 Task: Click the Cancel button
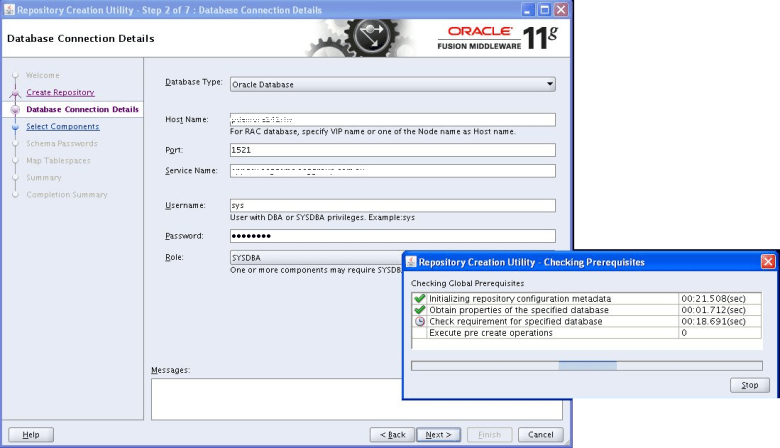coord(540,434)
